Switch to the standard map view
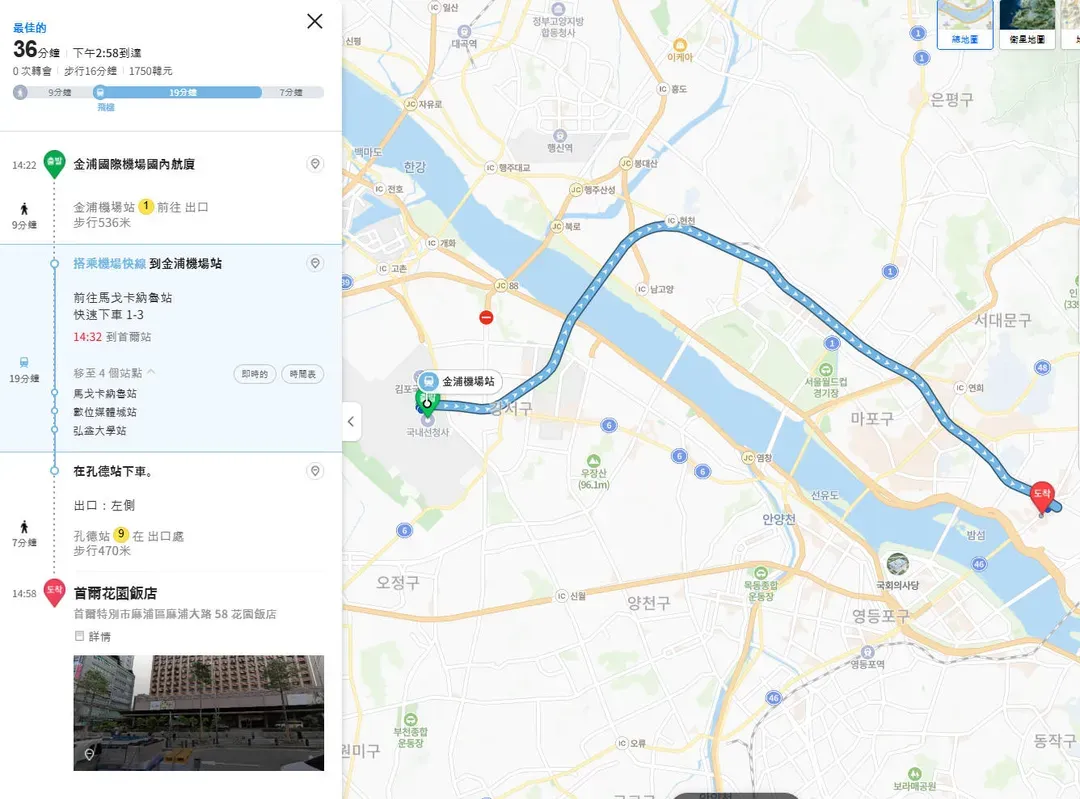The height and width of the screenshot is (799, 1080). [965, 25]
